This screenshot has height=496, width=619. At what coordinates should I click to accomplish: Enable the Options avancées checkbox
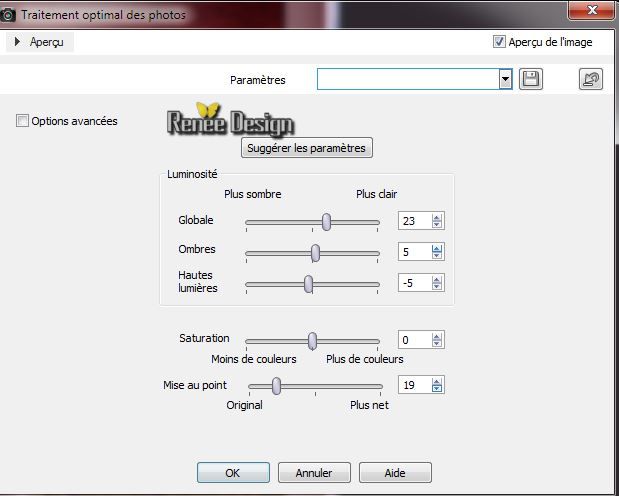(x=22, y=120)
